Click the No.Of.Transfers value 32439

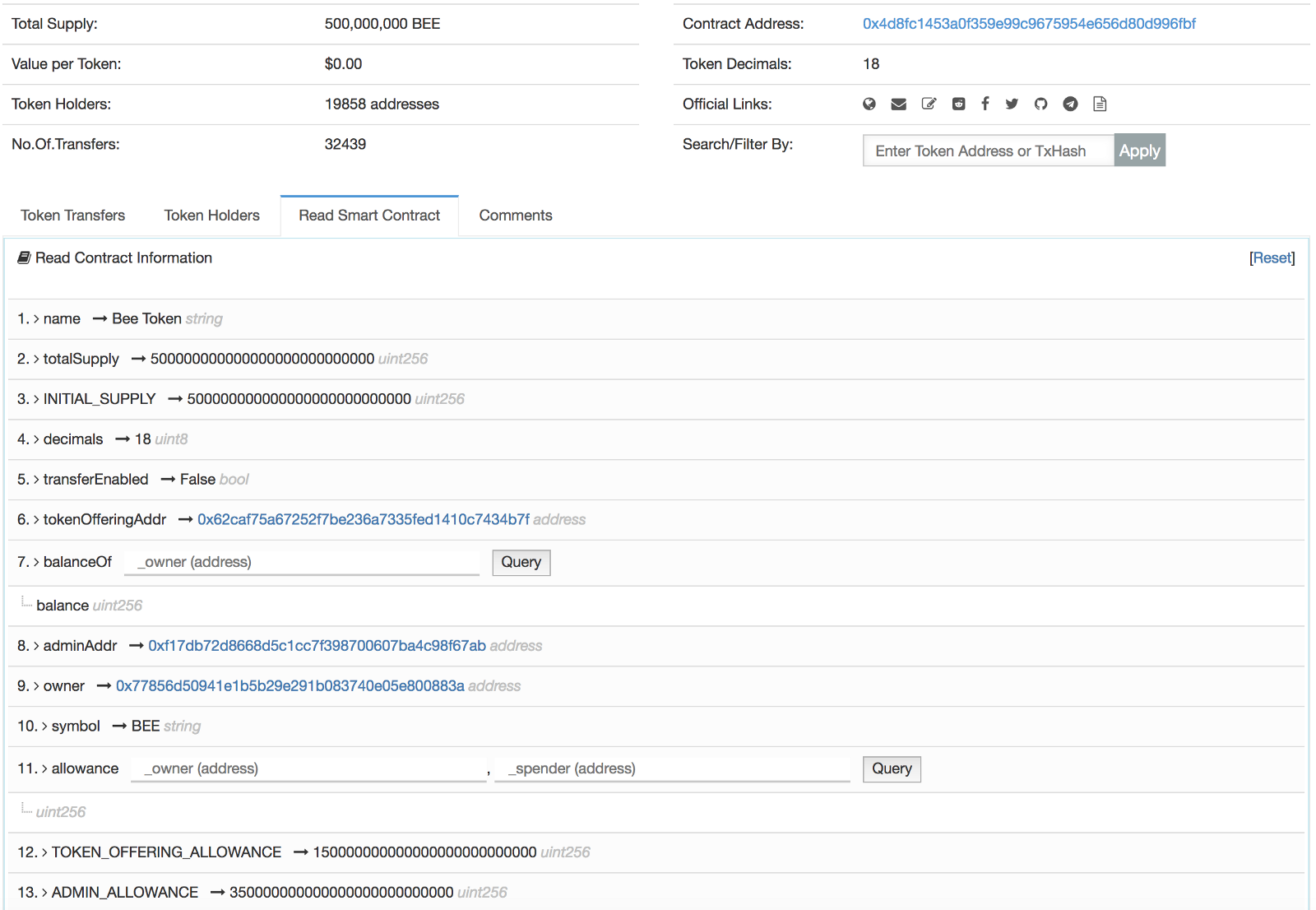345,145
